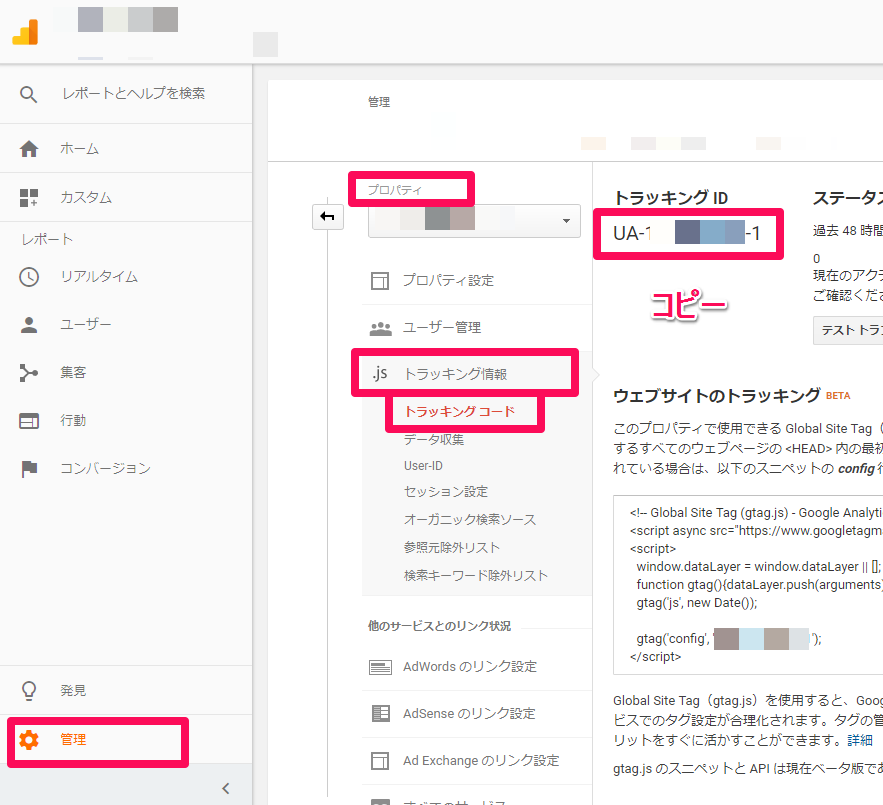Image resolution: width=883 pixels, height=805 pixels.
Task: Click the 管理 breadcrumb heading
Action: point(379,102)
